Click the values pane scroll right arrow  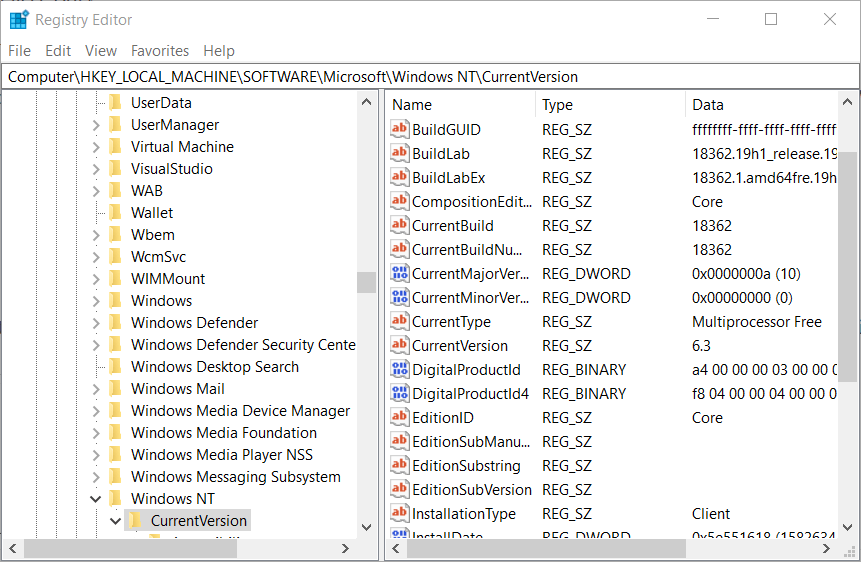click(x=826, y=548)
